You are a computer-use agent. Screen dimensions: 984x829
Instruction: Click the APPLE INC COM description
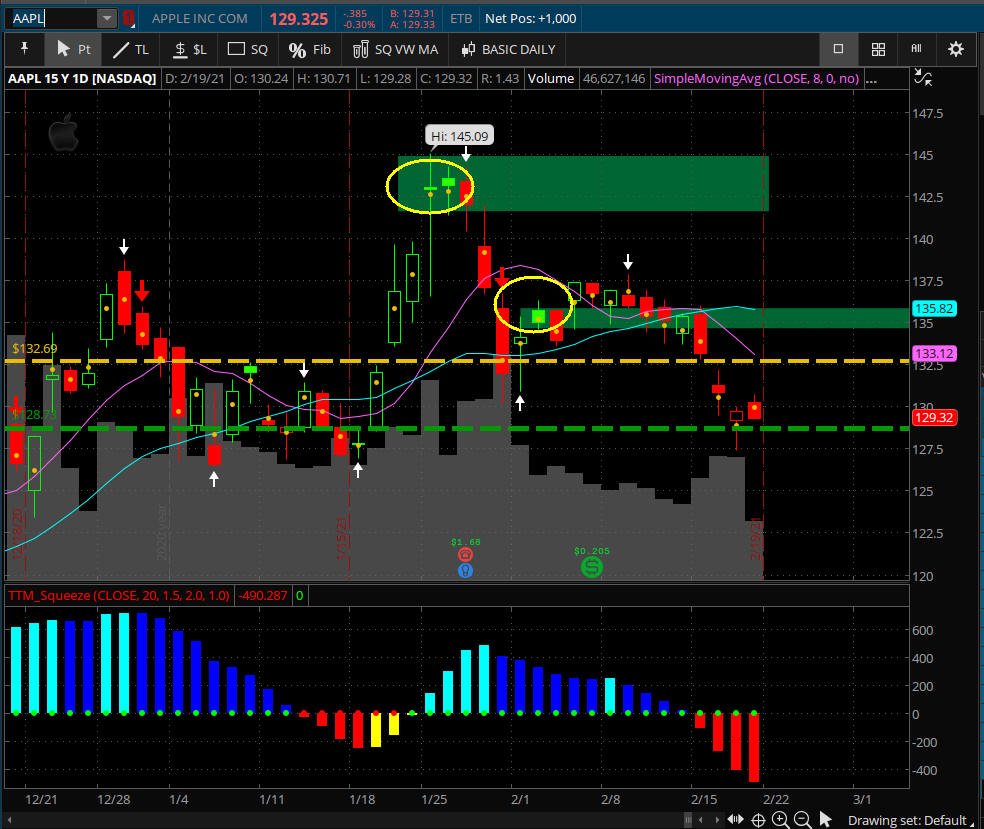(x=200, y=18)
